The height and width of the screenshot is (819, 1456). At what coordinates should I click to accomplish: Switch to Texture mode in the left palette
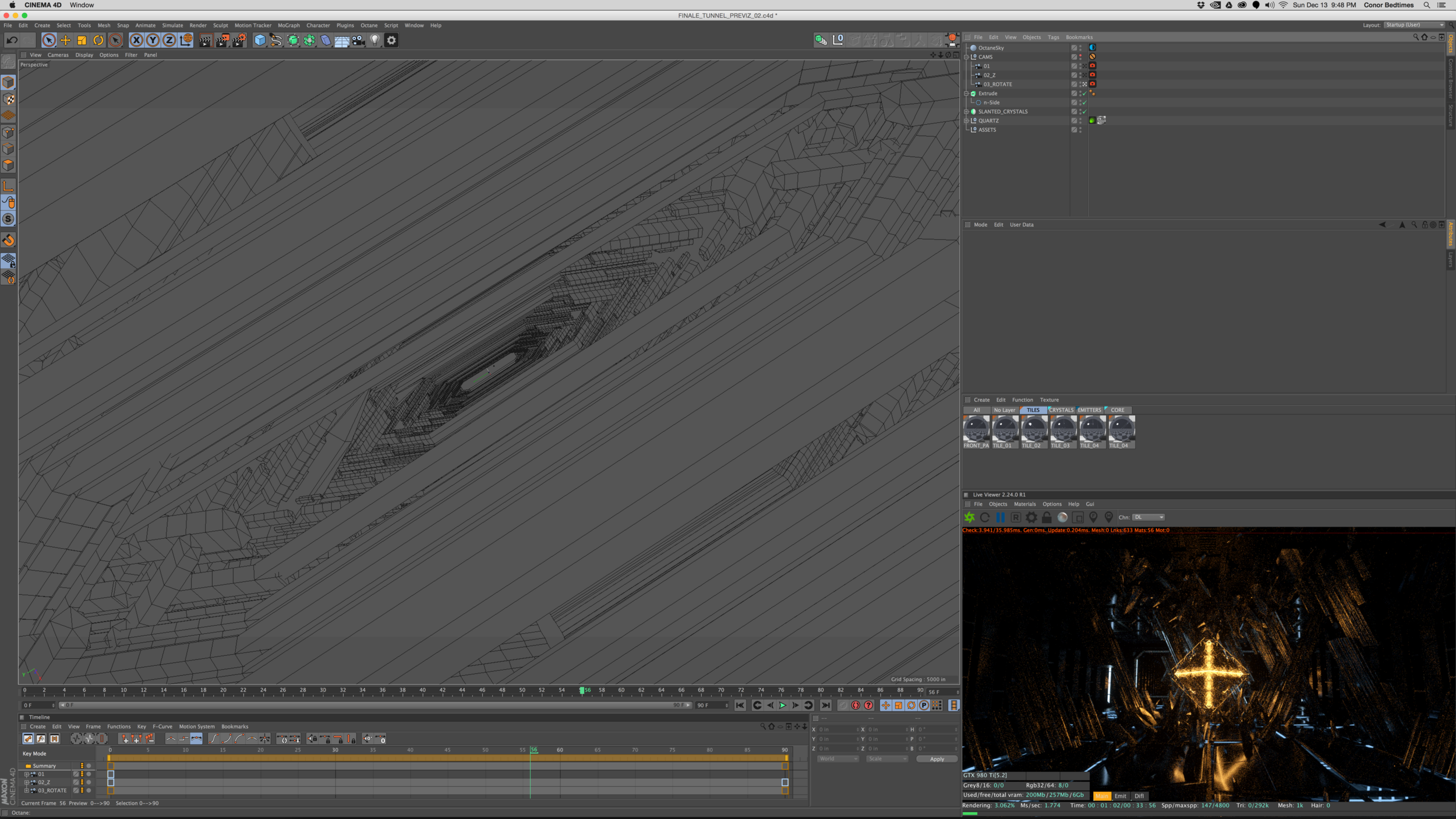tap(8, 100)
